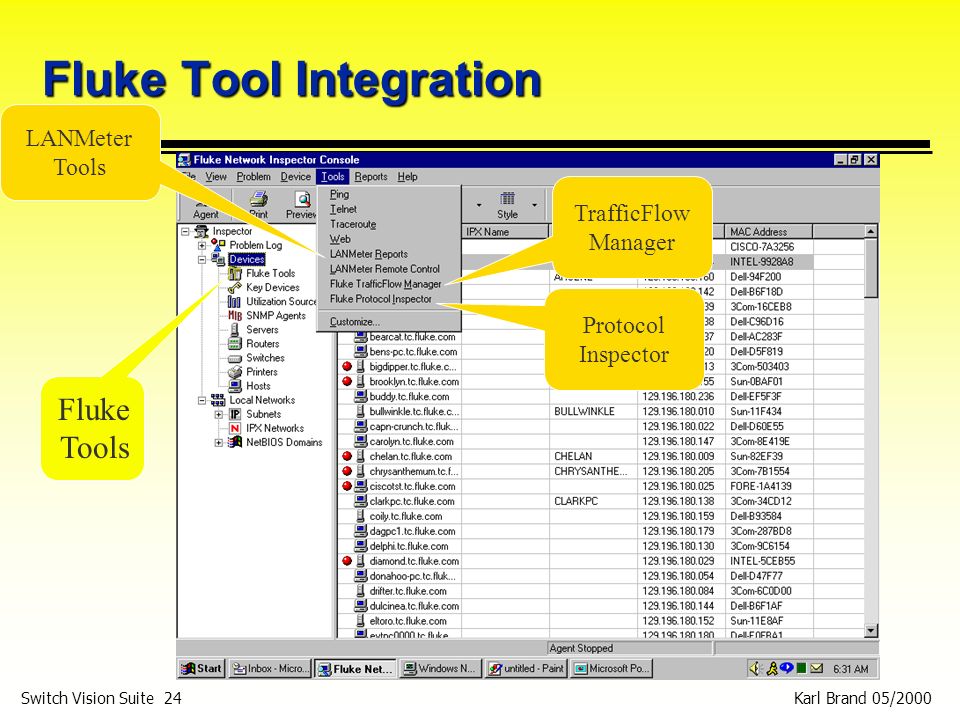Select SNMP Agents MIB icon
The image size is (960, 720).
[x=235, y=315]
